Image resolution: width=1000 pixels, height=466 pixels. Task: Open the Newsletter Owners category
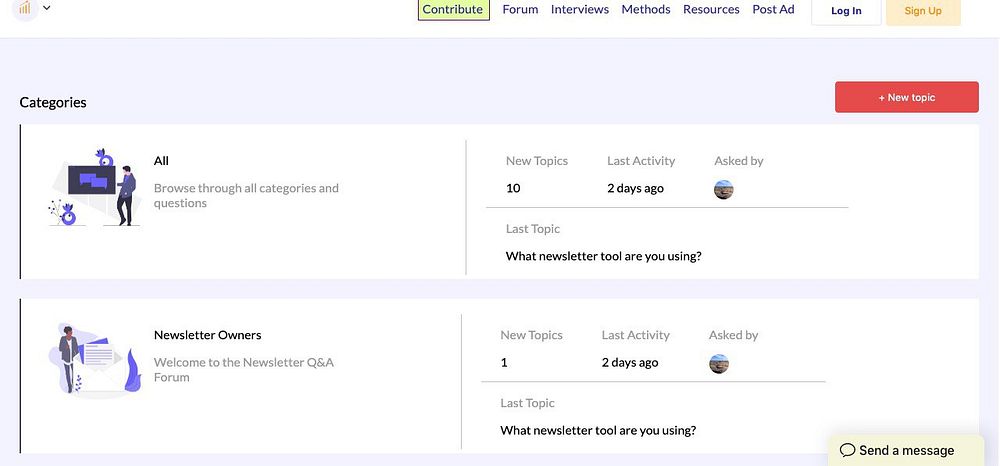(x=207, y=335)
